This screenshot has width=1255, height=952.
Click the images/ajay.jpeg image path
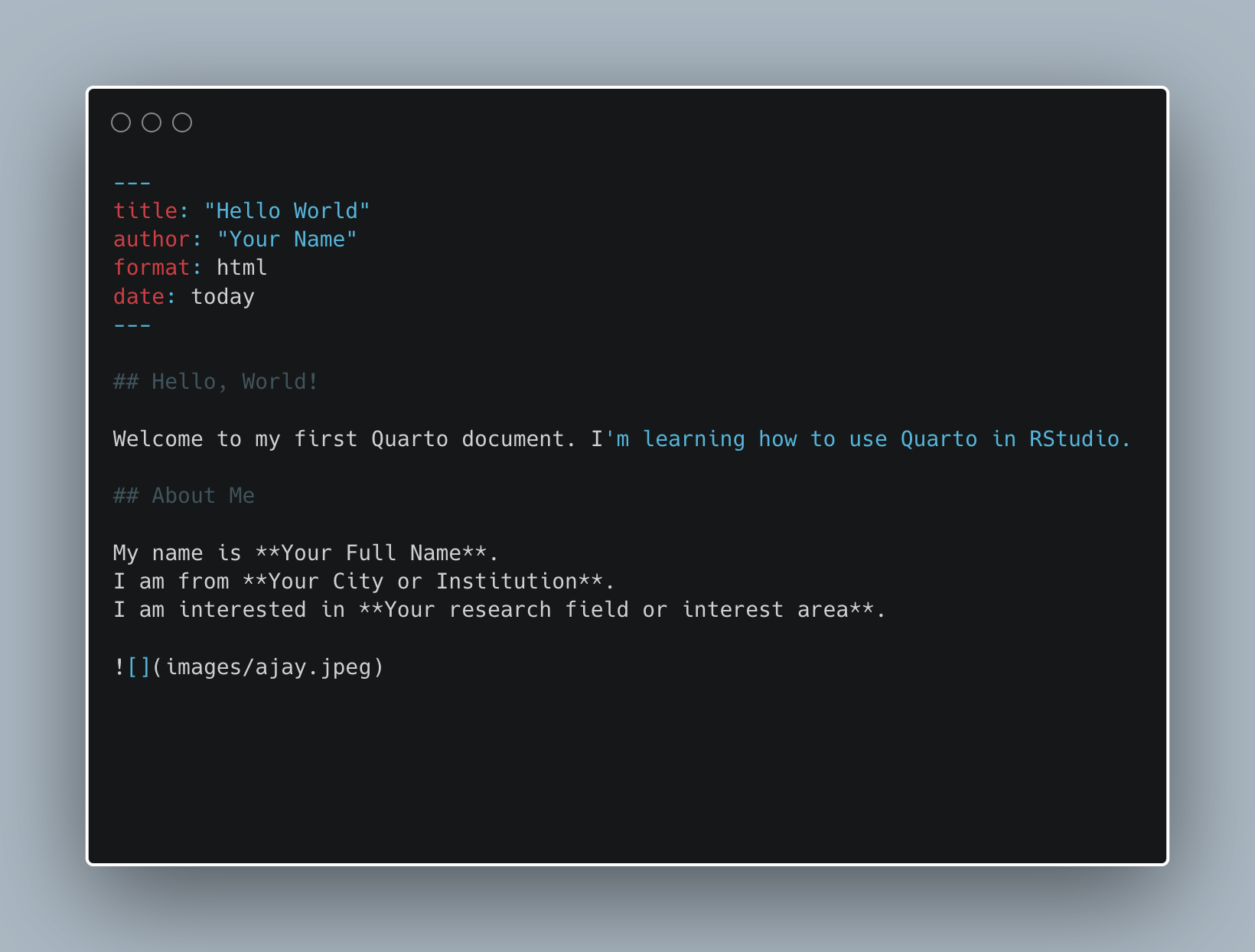click(268, 667)
